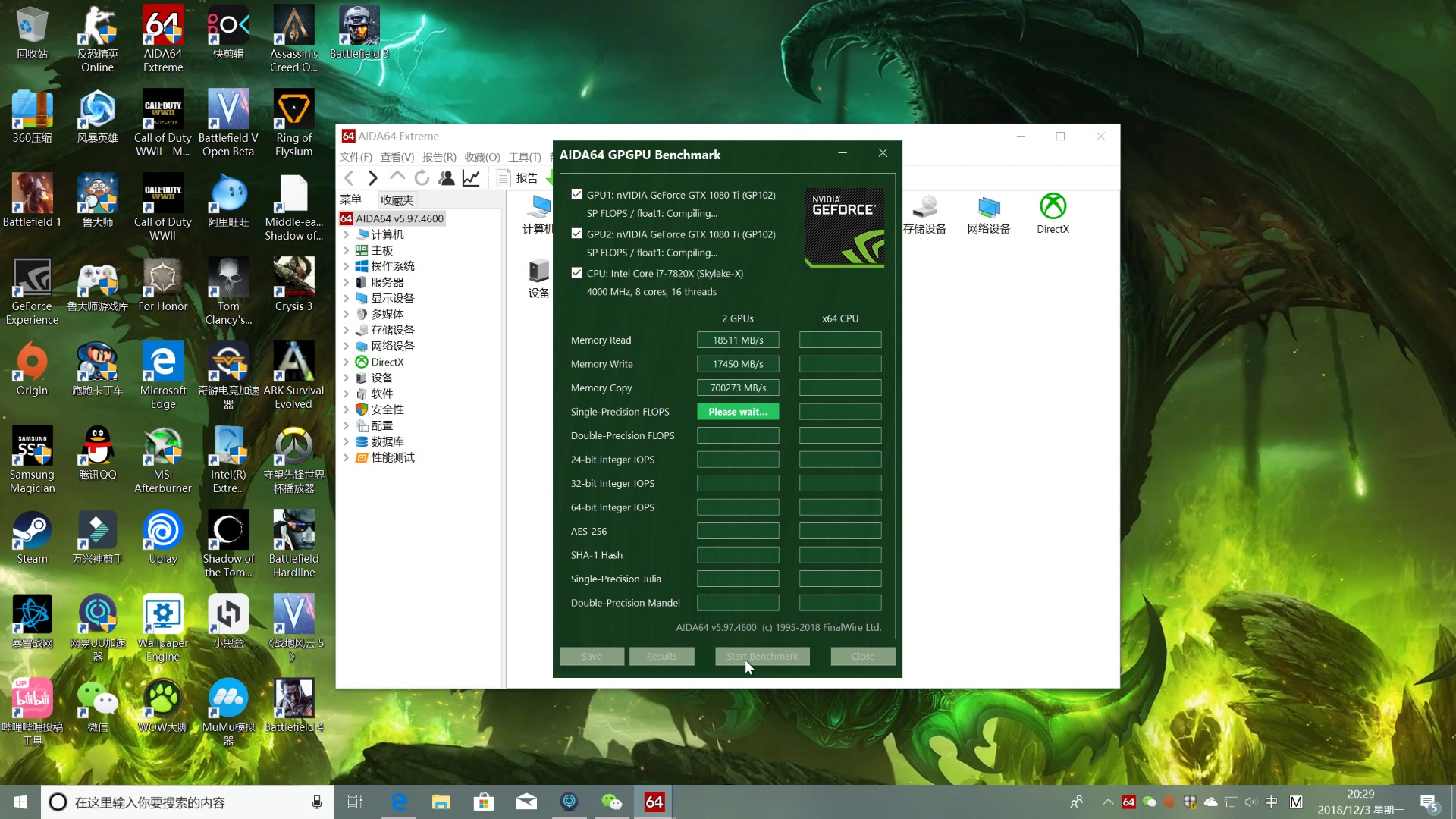The height and width of the screenshot is (819, 1456).
Task: Open the 存储设备 icon in main pane
Action: (x=924, y=213)
